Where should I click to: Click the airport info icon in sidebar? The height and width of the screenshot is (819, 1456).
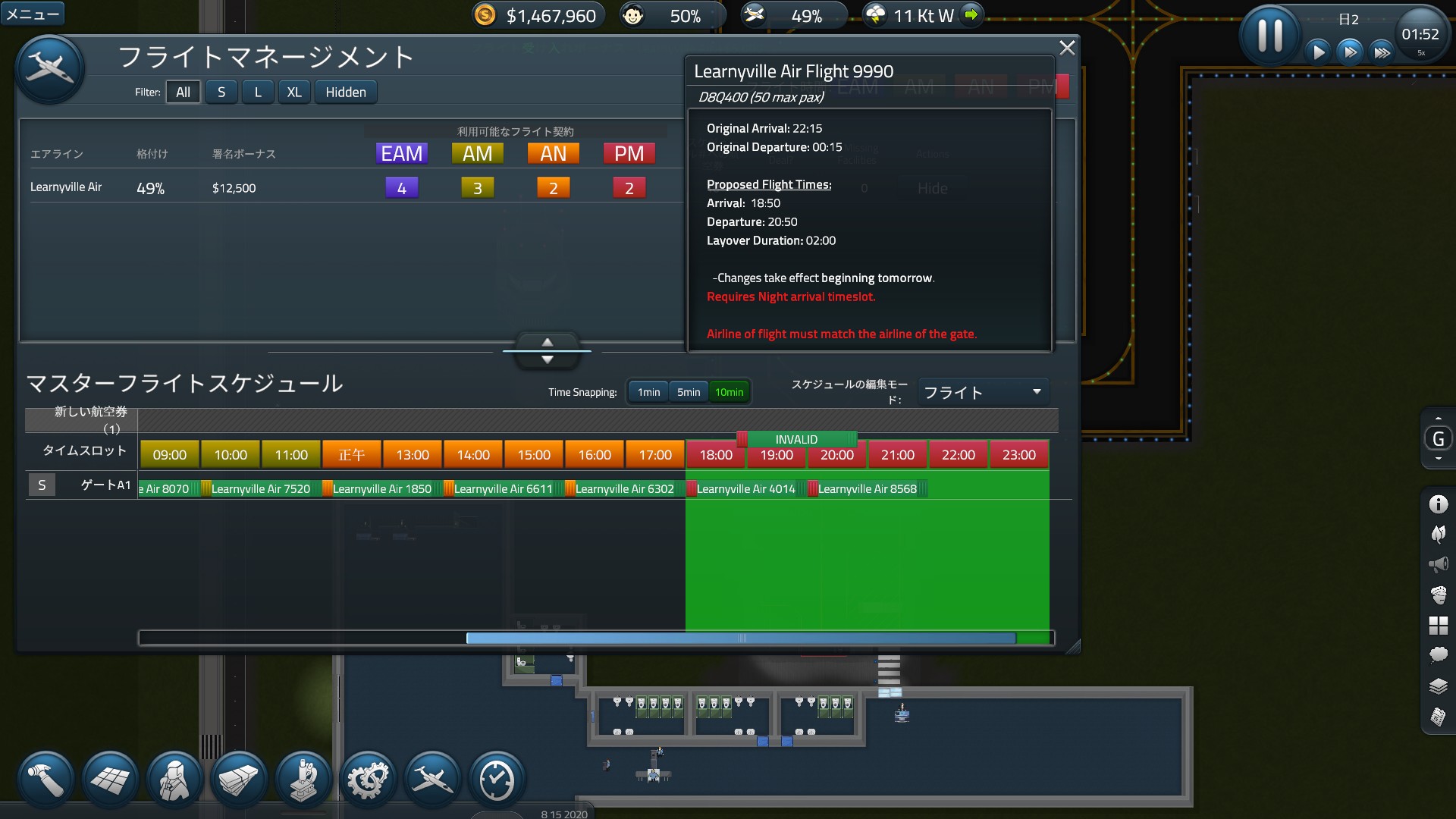(1438, 504)
